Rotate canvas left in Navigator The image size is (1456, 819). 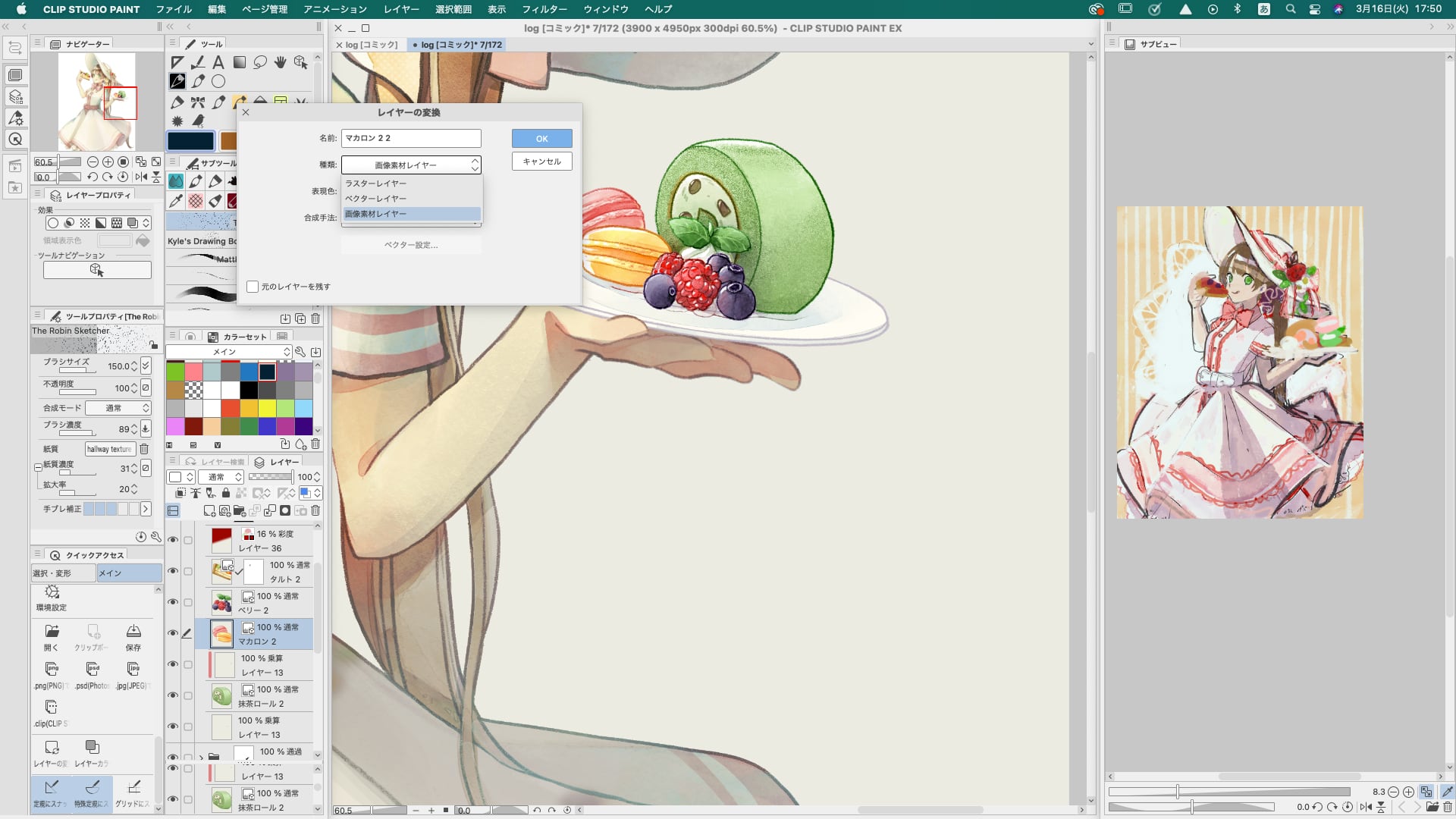[x=93, y=177]
